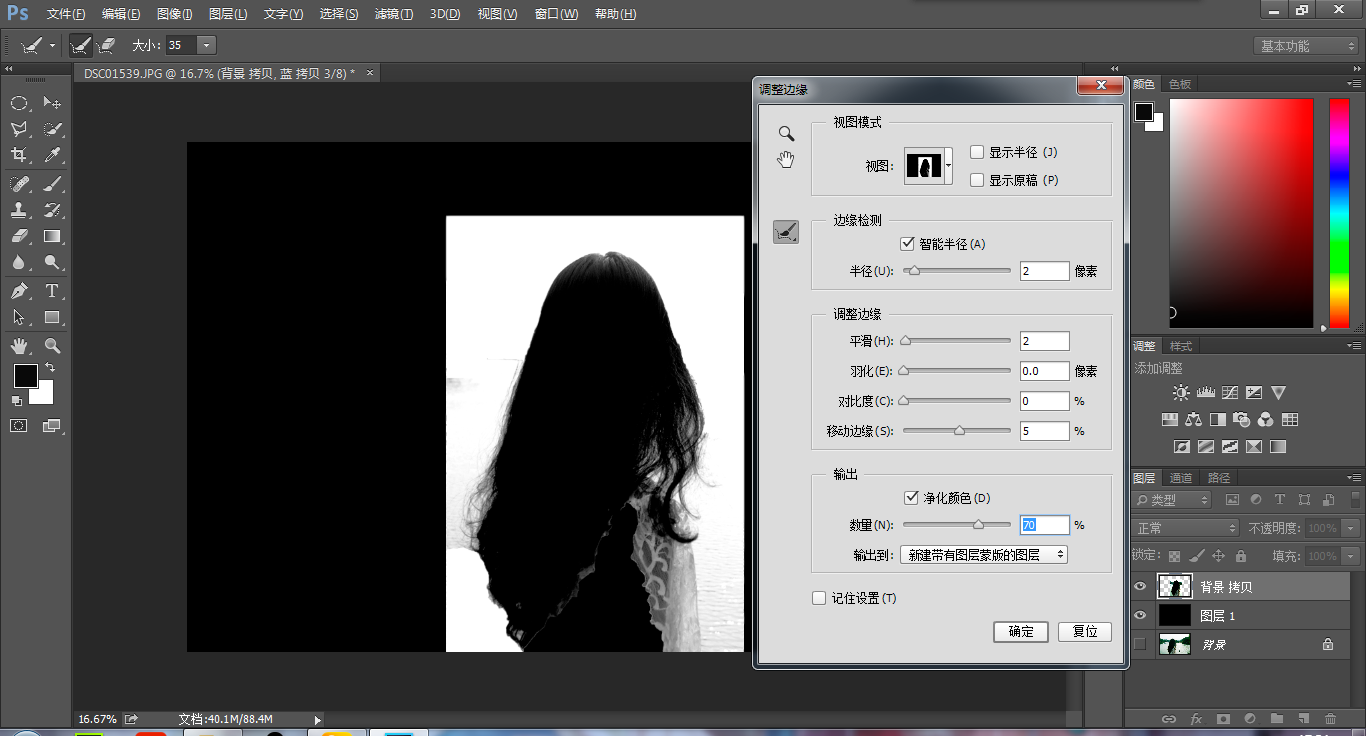Switch to the 通道 tab
This screenshot has height=736, width=1366.
1181,478
